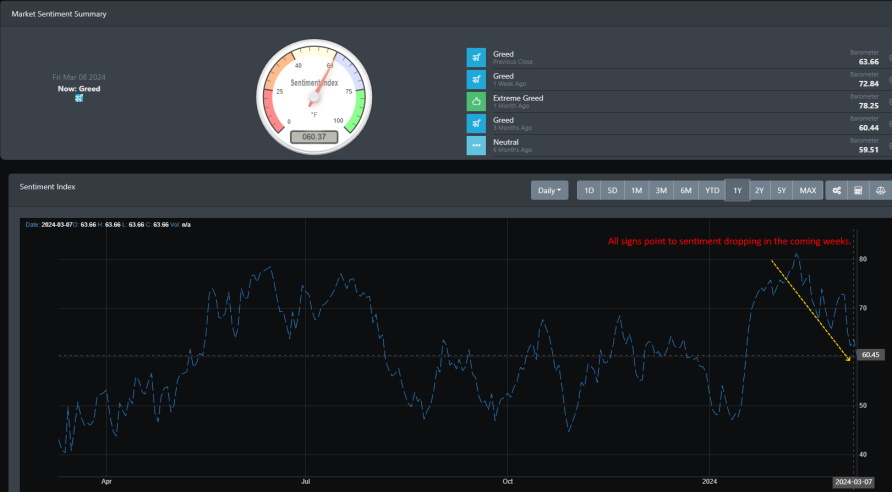
Task: Click the Greed rocket icon for 1 Week Ago
Action: pyautogui.click(x=476, y=79)
